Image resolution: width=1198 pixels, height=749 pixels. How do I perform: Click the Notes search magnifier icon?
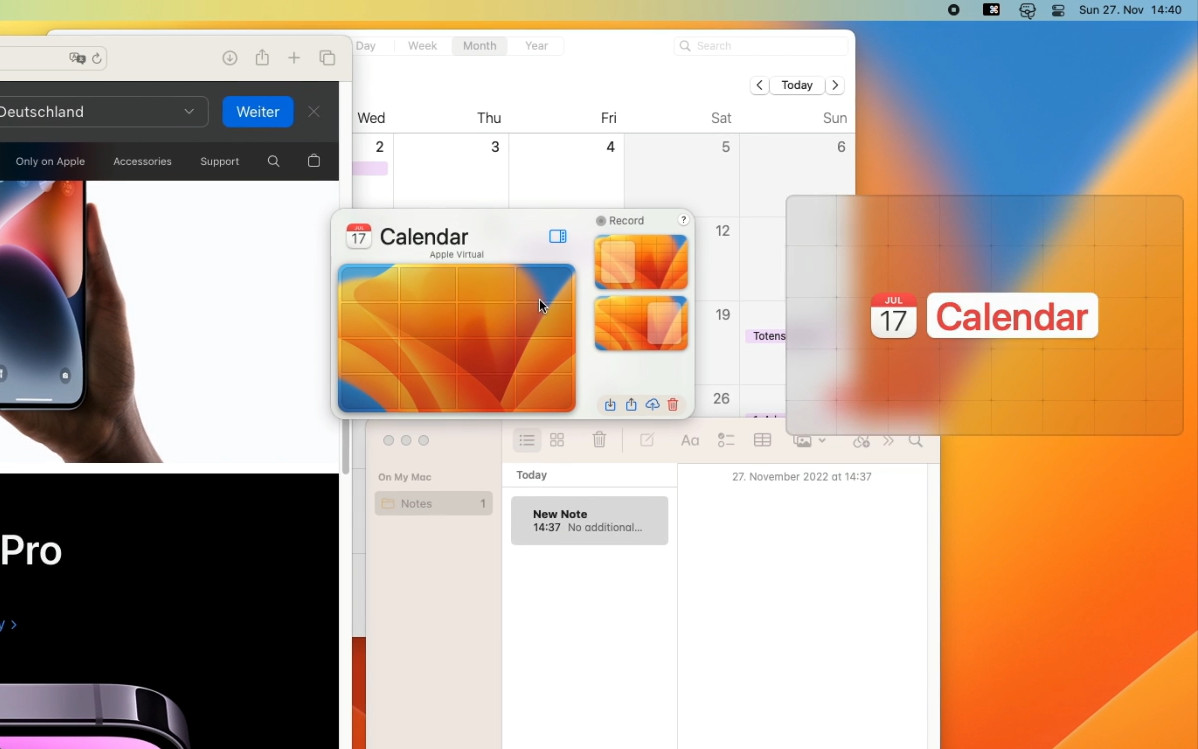(x=915, y=440)
